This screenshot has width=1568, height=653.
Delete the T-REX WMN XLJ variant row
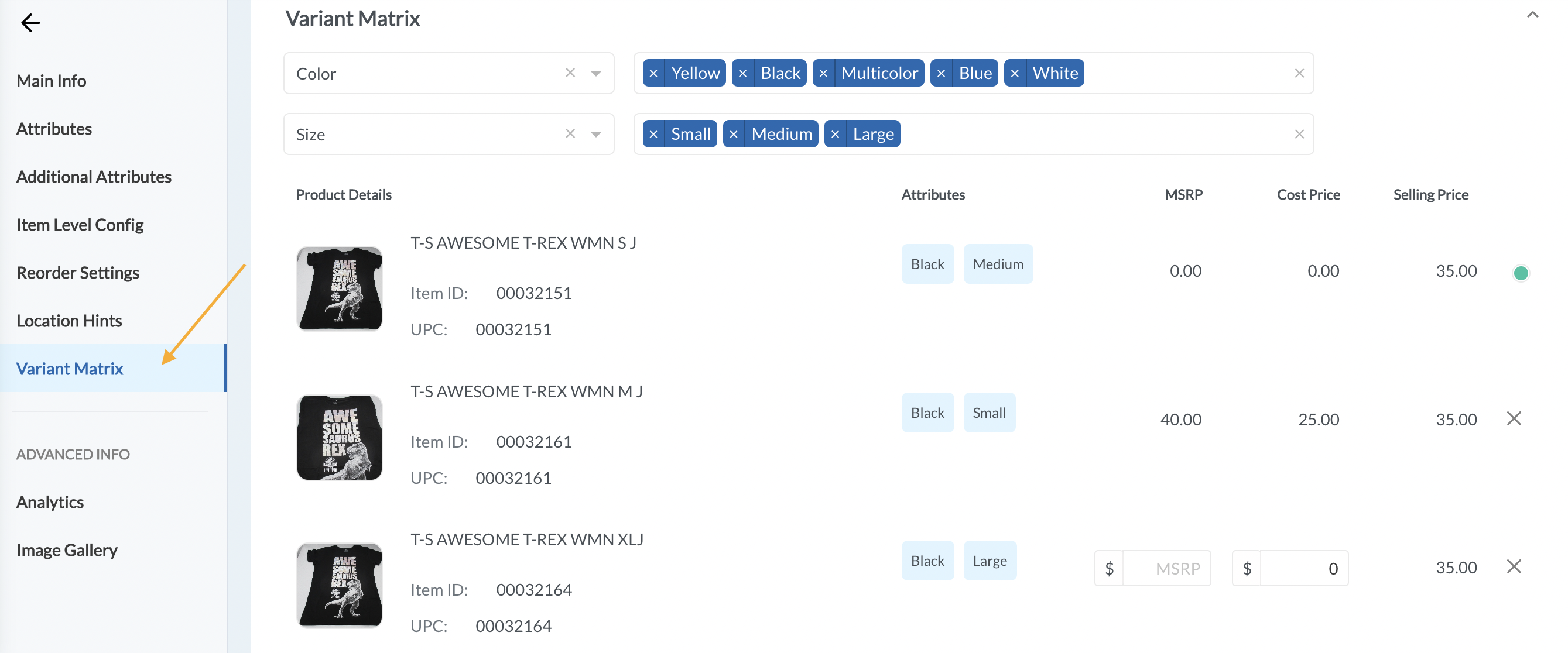click(x=1515, y=566)
